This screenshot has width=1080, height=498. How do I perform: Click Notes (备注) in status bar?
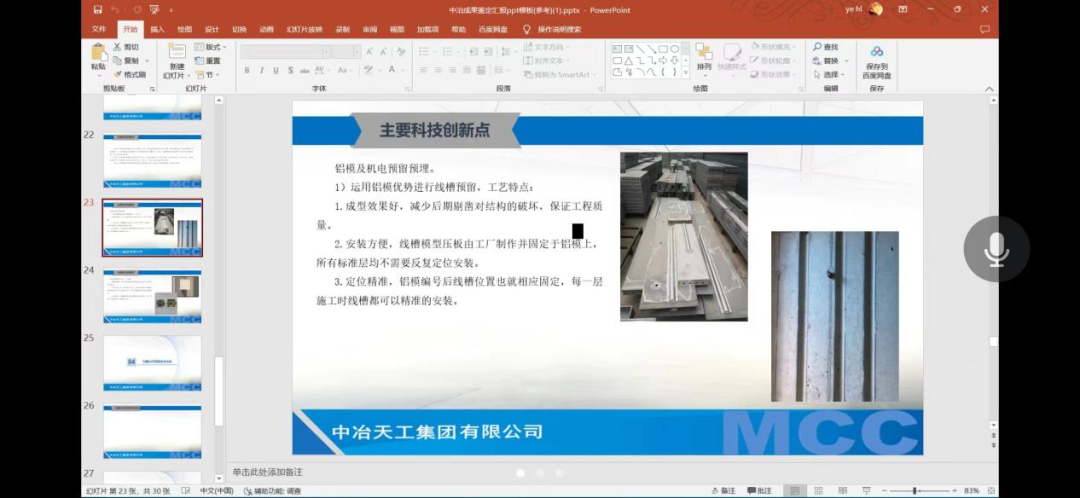723,490
